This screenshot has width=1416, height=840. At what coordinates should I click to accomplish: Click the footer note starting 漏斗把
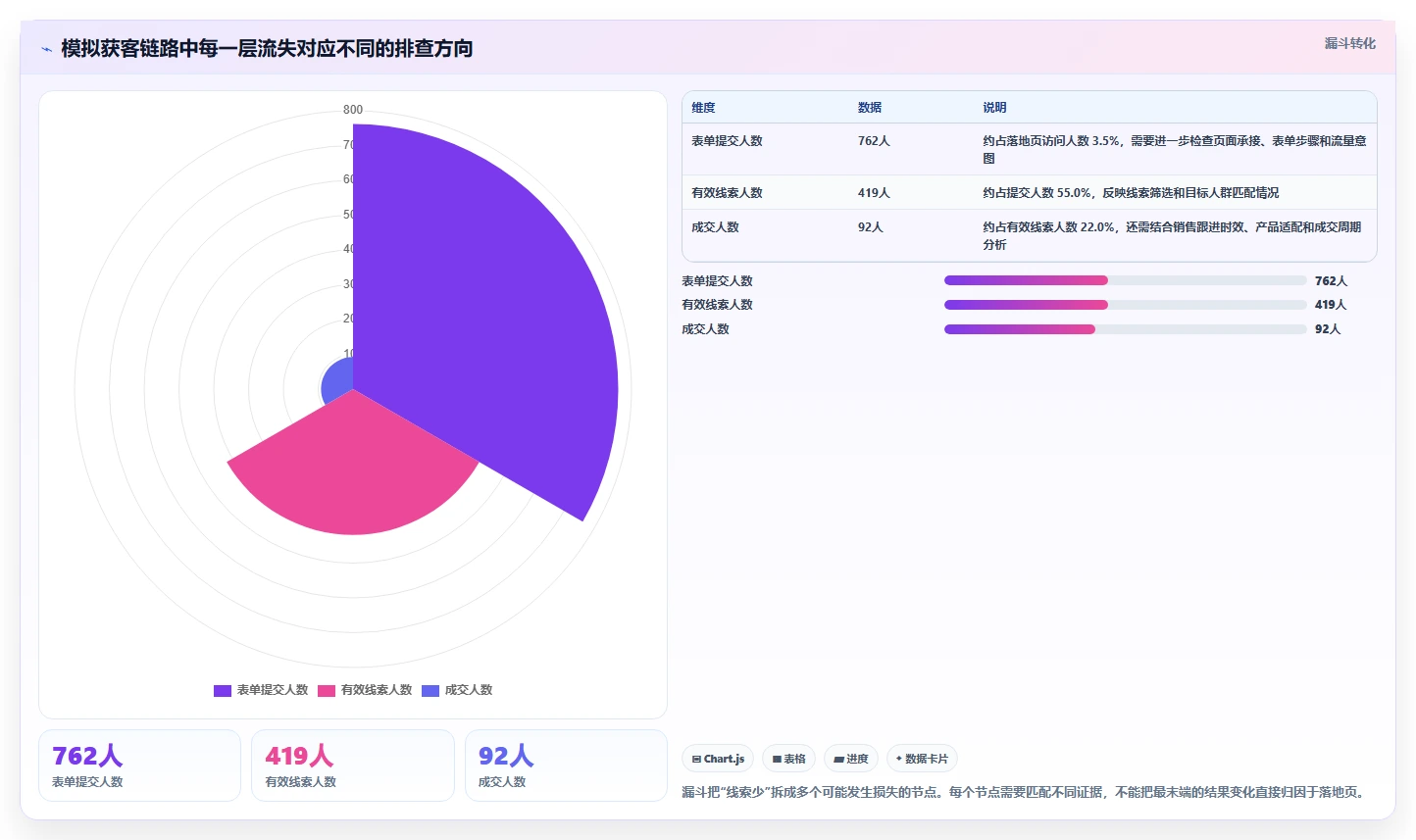point(1025,792)
